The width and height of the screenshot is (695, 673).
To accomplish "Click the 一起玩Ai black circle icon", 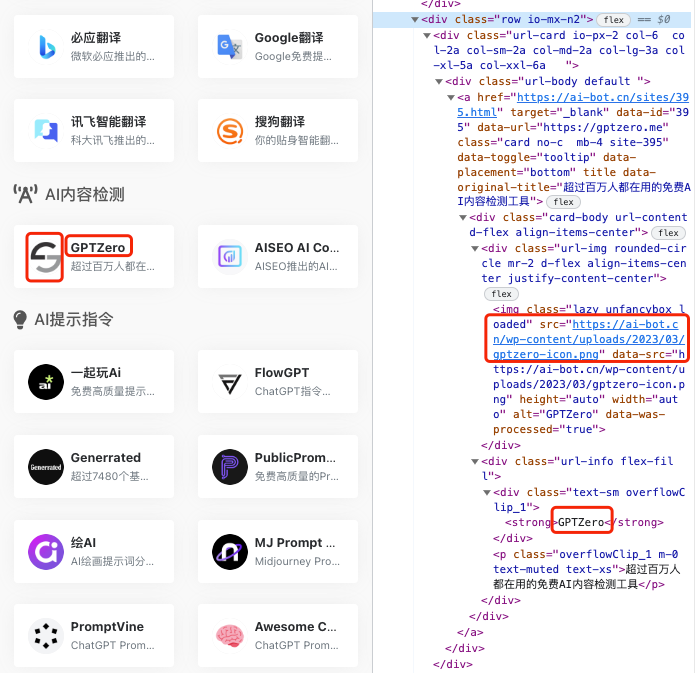I will [46, 382].
